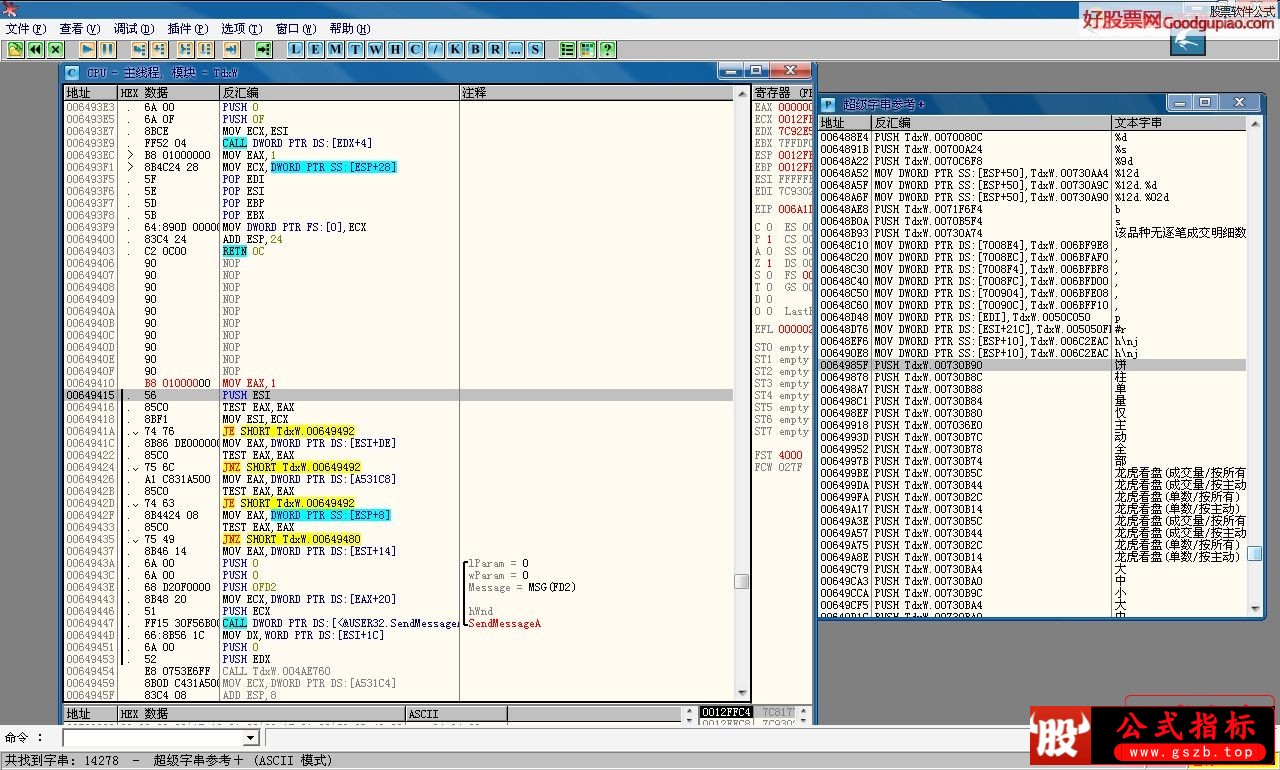
Task: Open the 查看(V) menu
Action: [80, 29]
